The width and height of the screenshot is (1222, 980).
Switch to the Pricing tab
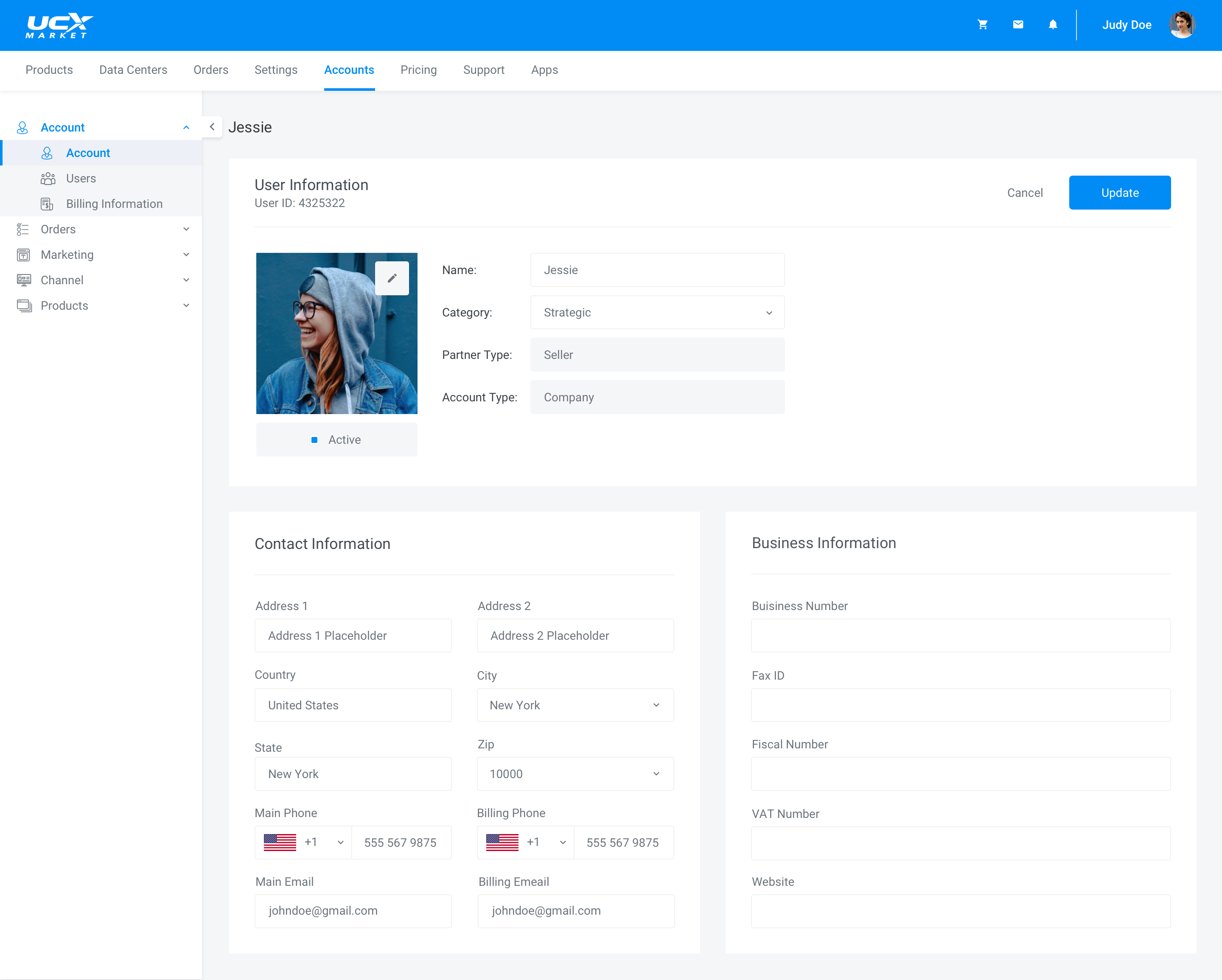(418, 70)
